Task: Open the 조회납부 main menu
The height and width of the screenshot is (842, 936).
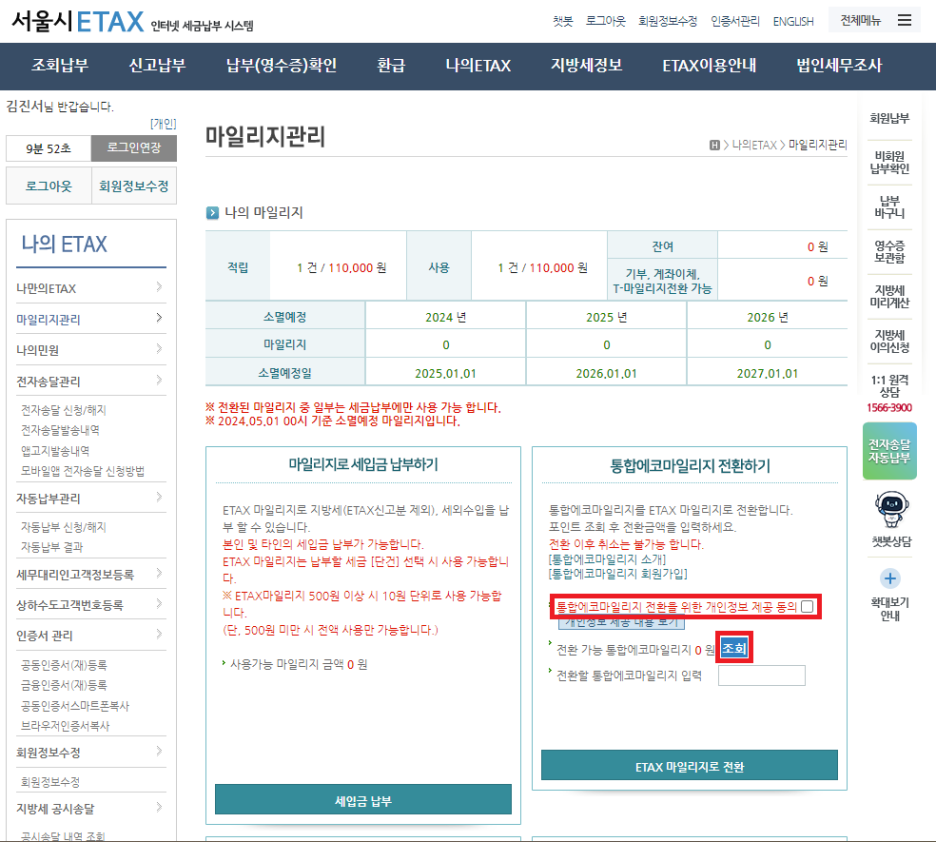Action: pyautogui.click(x=60, y=65)
